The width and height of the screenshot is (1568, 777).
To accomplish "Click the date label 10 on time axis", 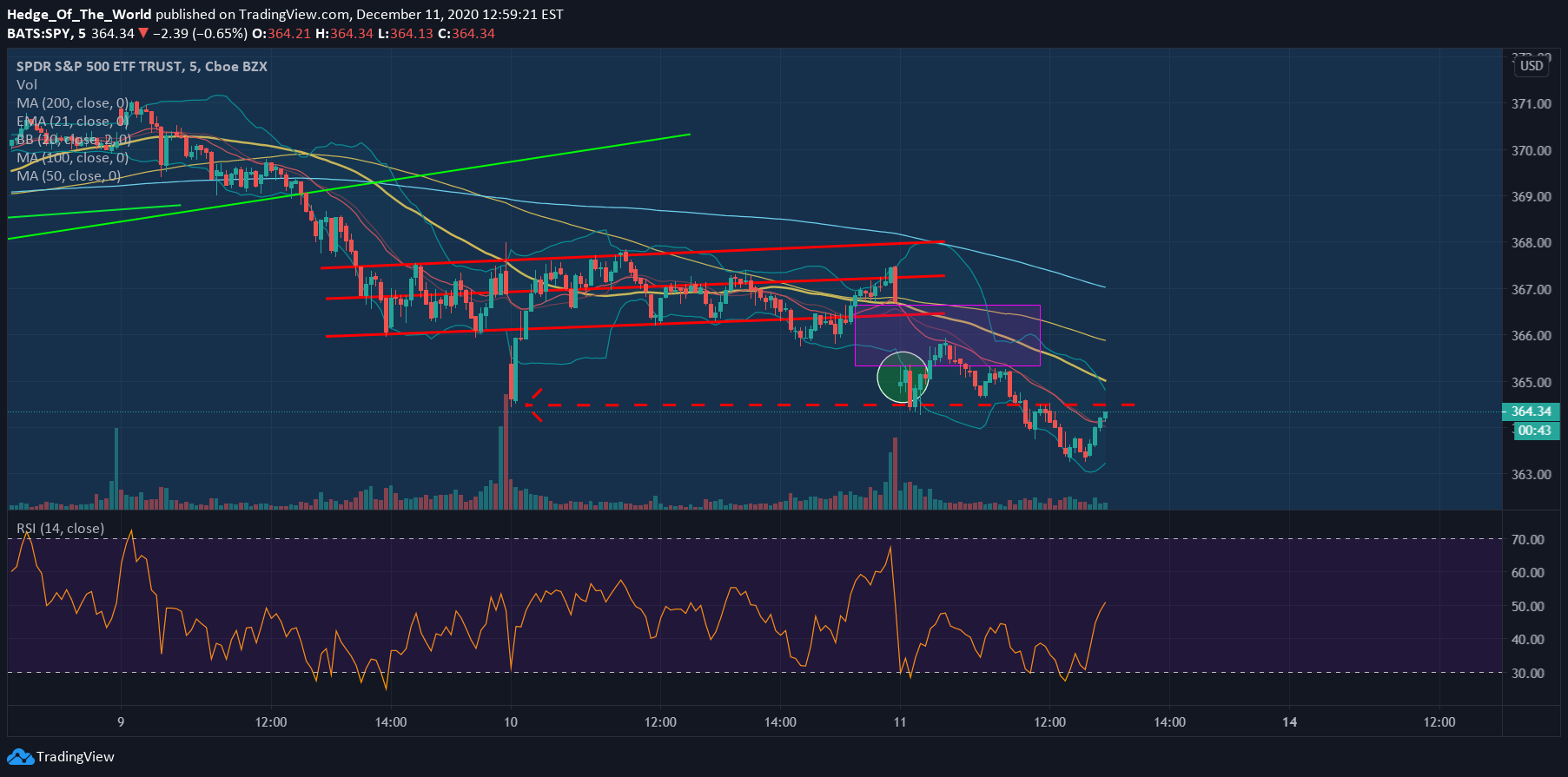I will 511,721.
